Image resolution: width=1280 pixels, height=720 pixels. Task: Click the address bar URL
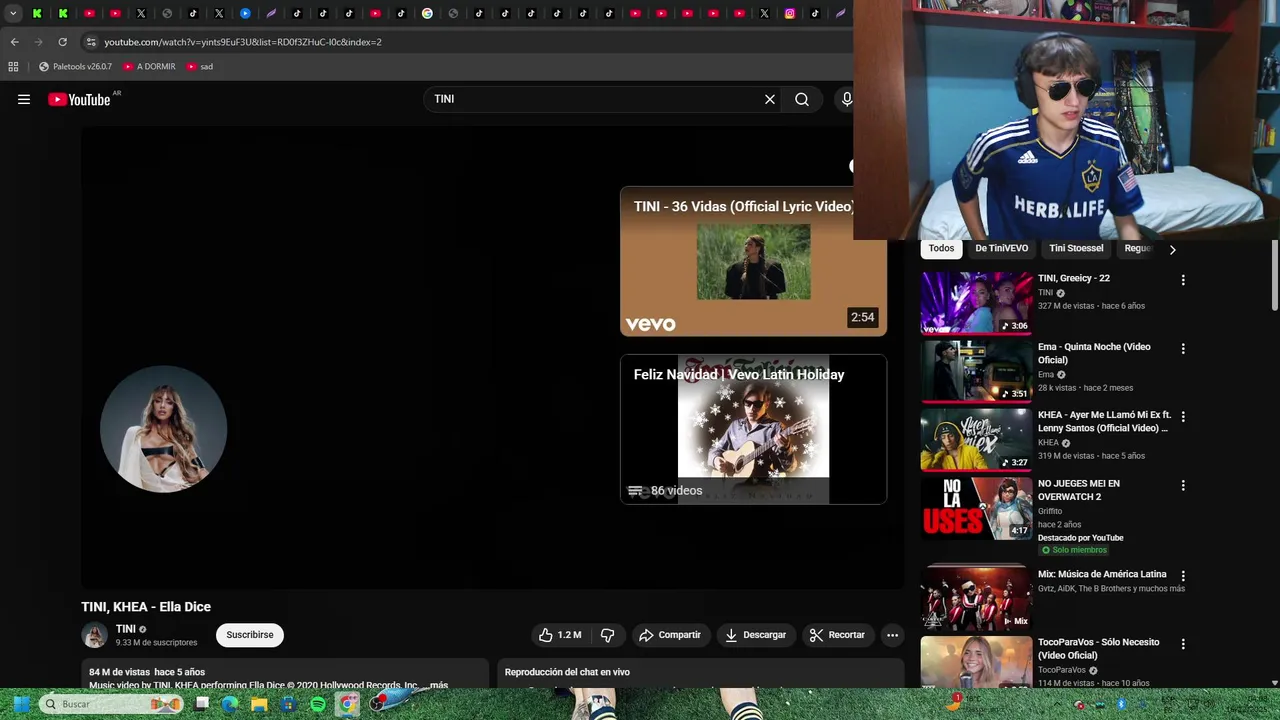[243, 42]
